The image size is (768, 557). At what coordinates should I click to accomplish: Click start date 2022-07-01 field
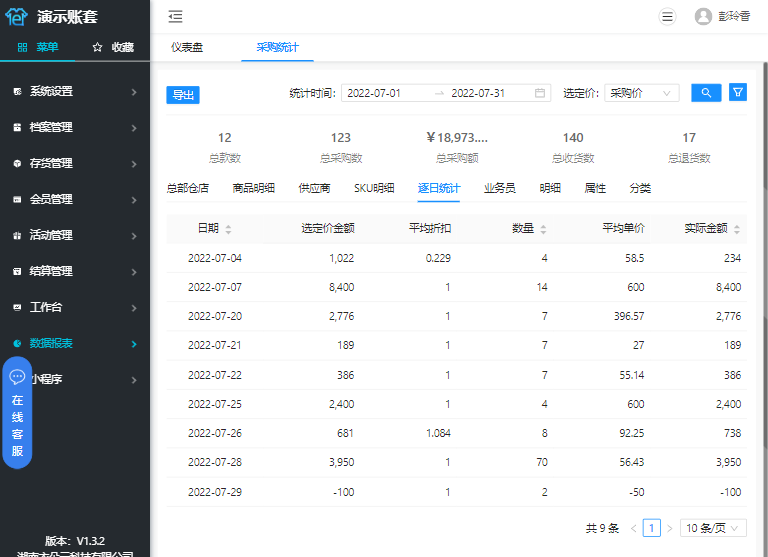[x=374, y=93]
